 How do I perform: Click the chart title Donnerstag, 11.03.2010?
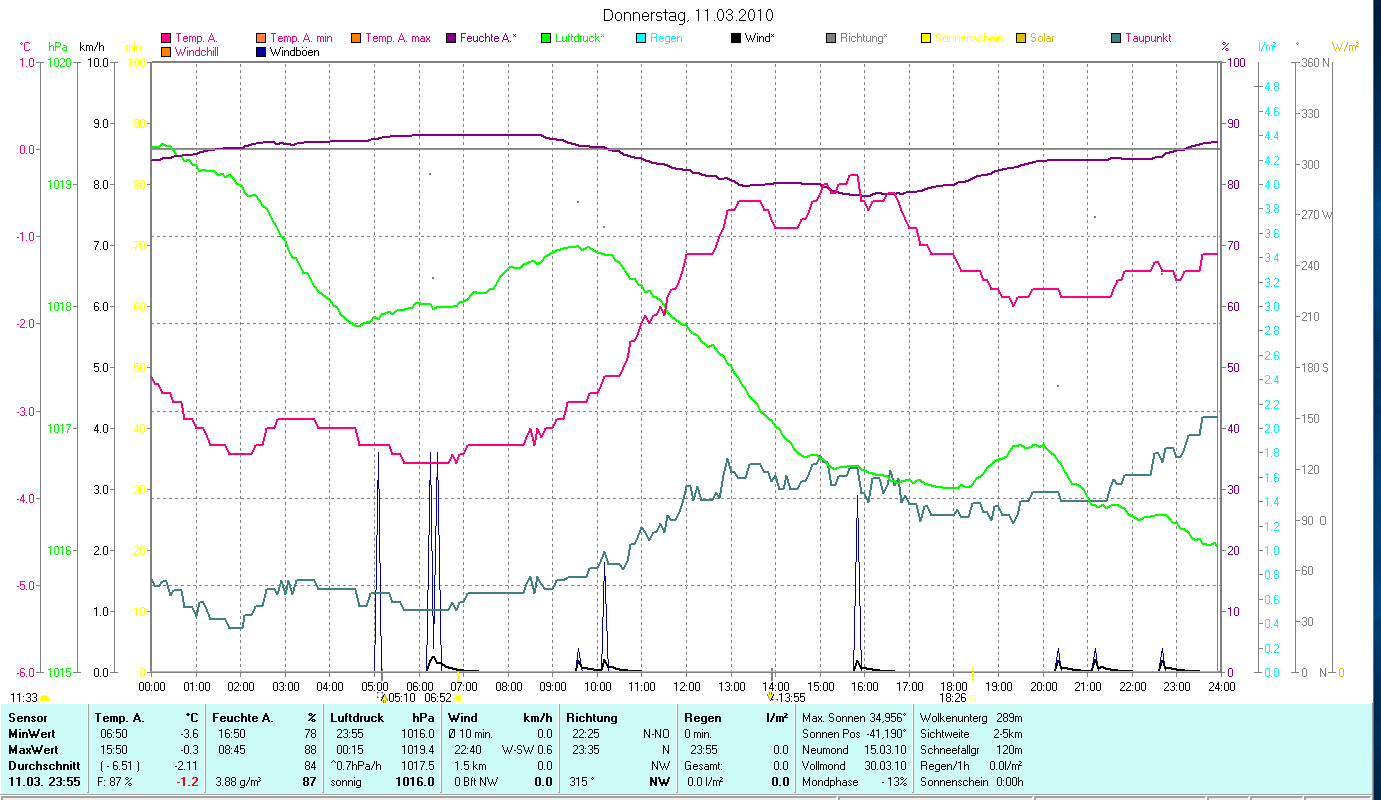(689, 16)
